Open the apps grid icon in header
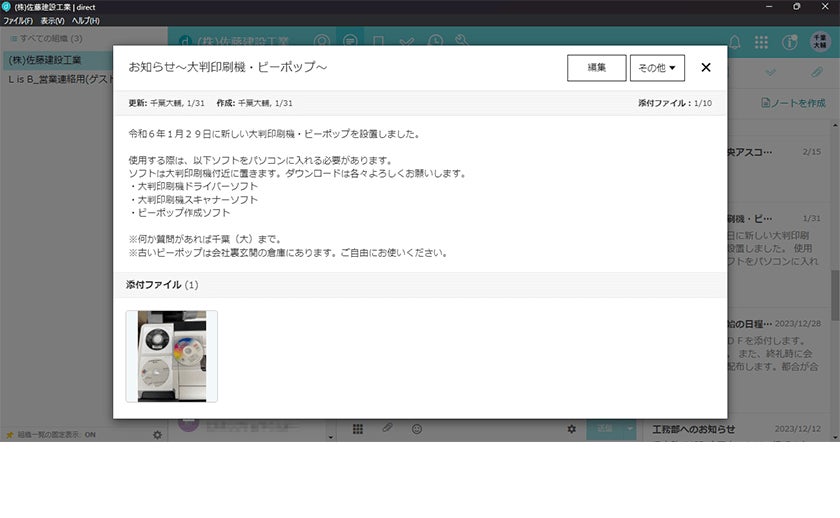Screen dimensions: 840x518 tap(761, 42)
